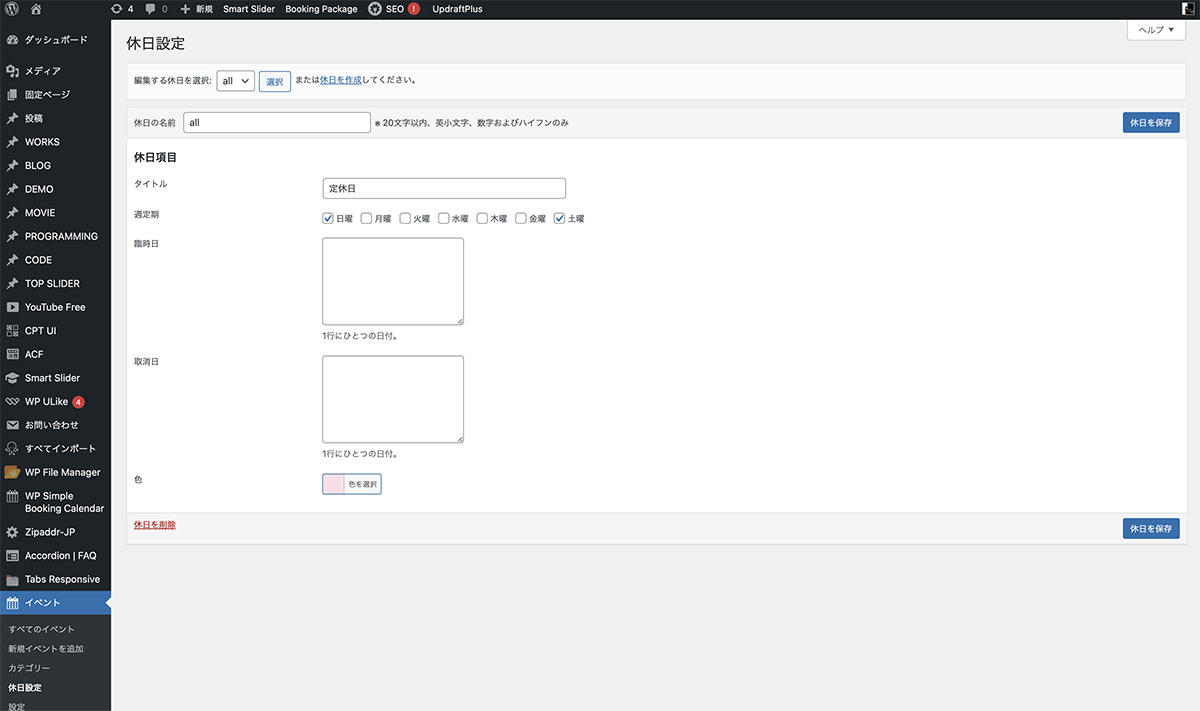Open the 新規 new content menu
Image resolution: width=1200 pixels, height=711 pixels.
[196, 9]
